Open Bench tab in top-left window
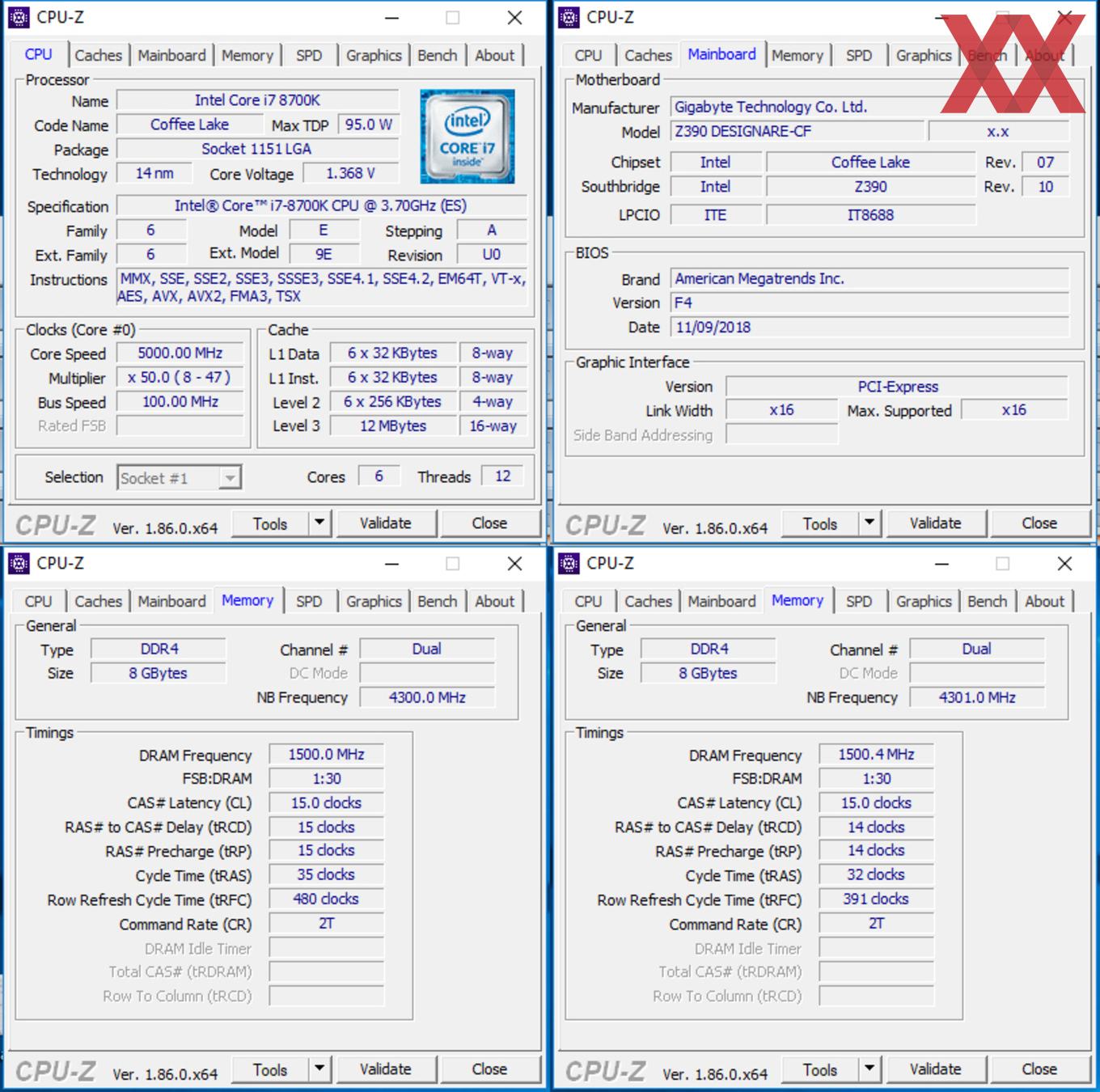 pyautogui.click(x=438, y=55)
